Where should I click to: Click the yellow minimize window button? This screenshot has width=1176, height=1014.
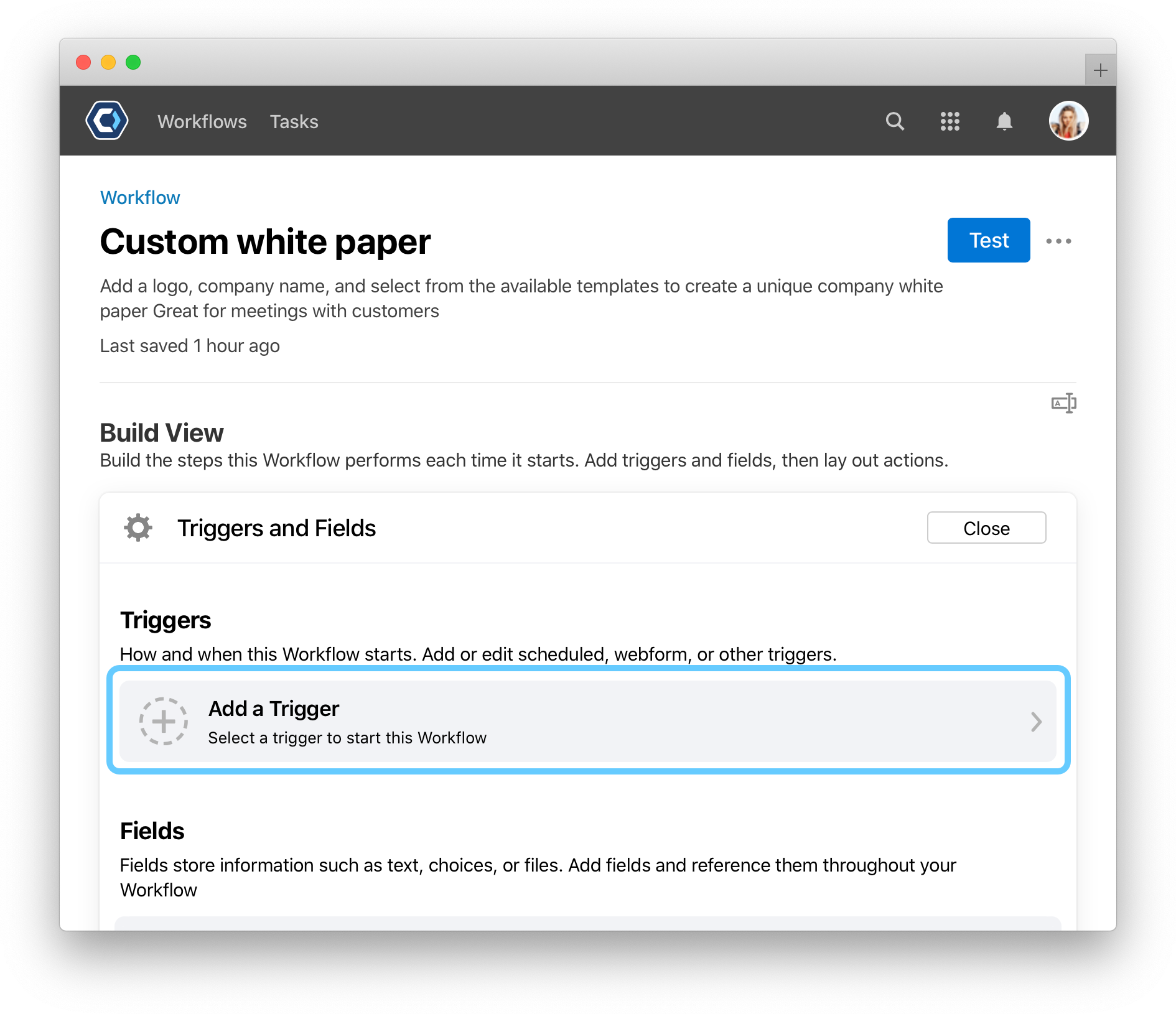(x=108, y=62)
